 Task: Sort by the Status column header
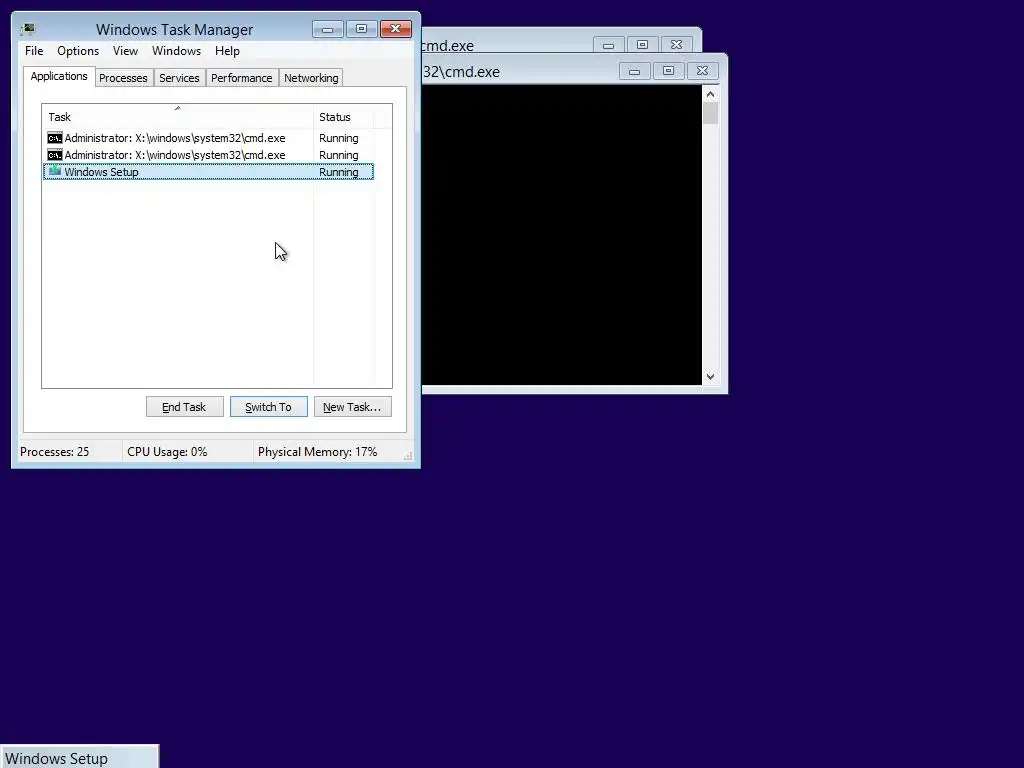(x=343, y=117)
